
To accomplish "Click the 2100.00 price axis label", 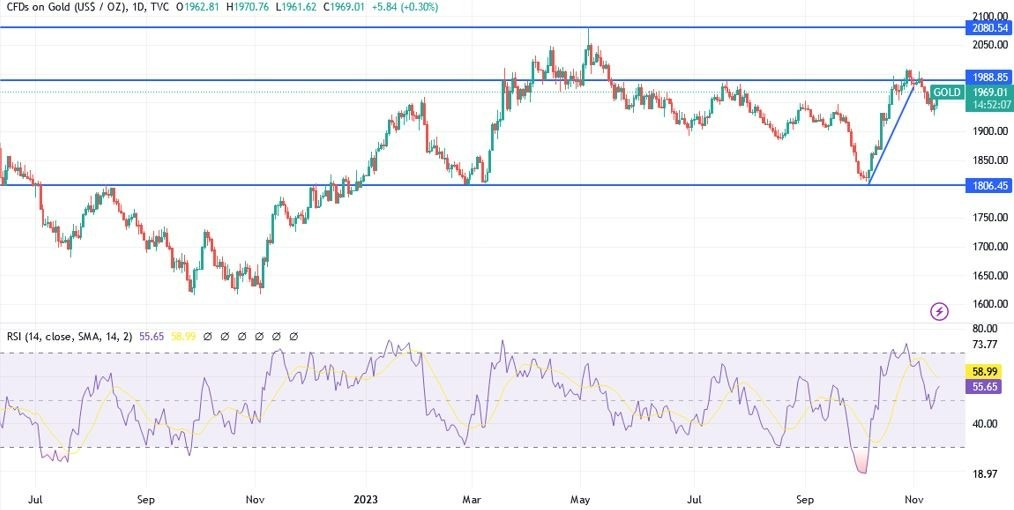I will tap(990, 16).
